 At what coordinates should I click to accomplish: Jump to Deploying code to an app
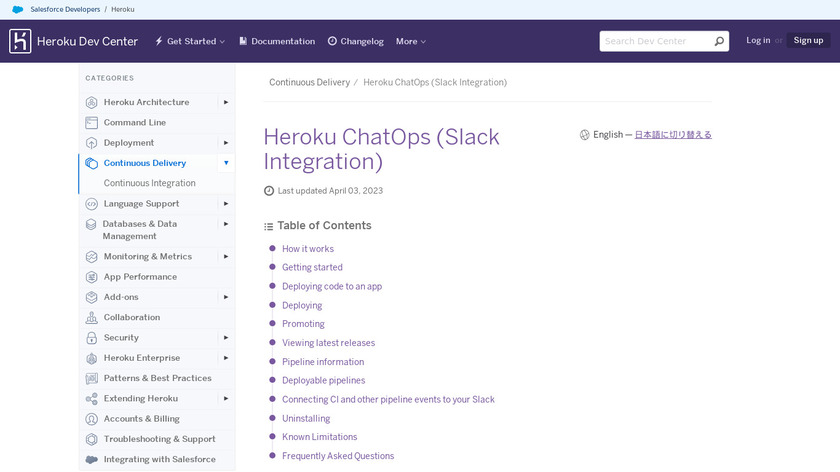[332, 287]
